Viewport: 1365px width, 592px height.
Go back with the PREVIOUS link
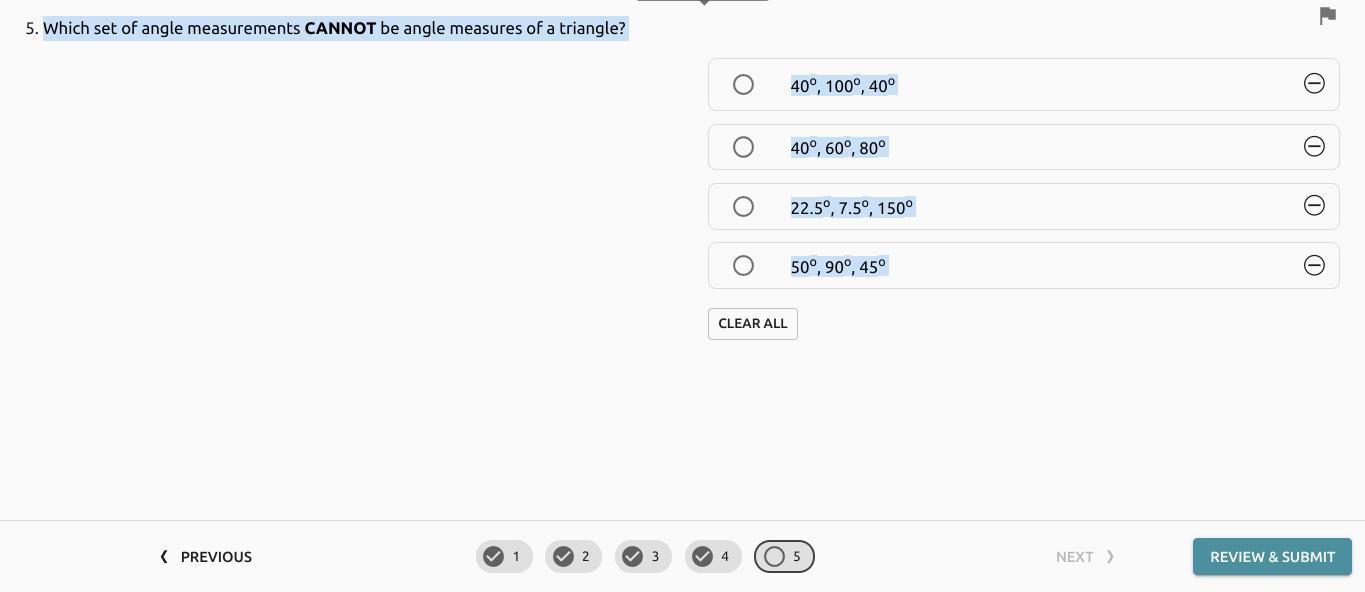click(206, 557)
